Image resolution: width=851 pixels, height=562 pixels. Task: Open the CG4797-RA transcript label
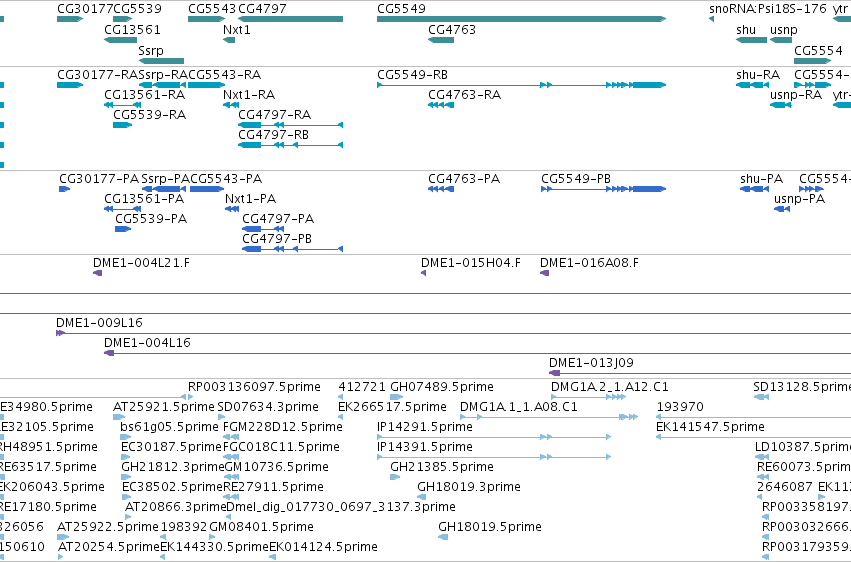(275, 114)
